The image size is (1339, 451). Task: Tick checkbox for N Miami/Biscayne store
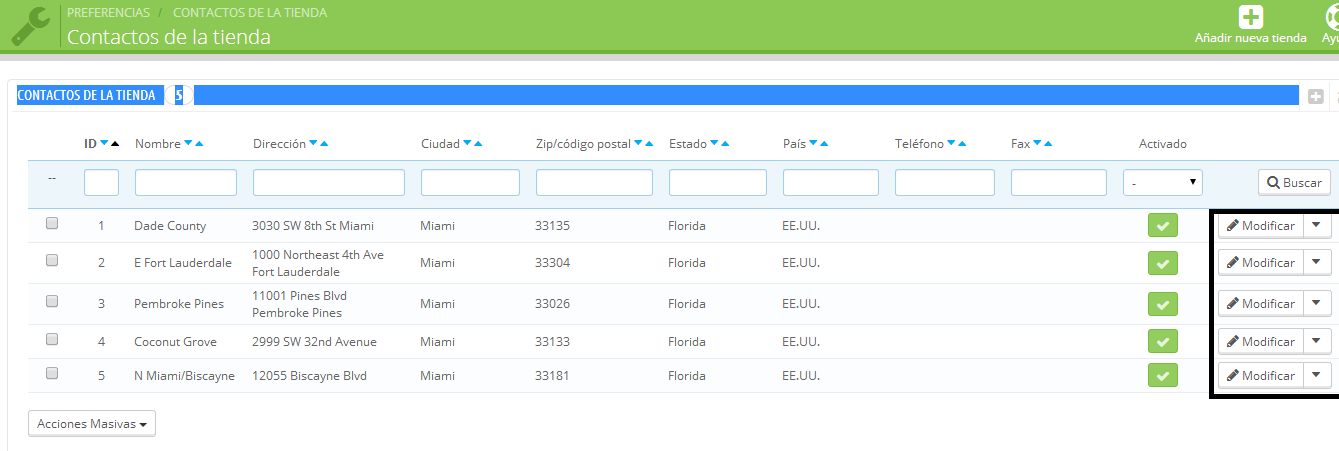click(52, 373)
